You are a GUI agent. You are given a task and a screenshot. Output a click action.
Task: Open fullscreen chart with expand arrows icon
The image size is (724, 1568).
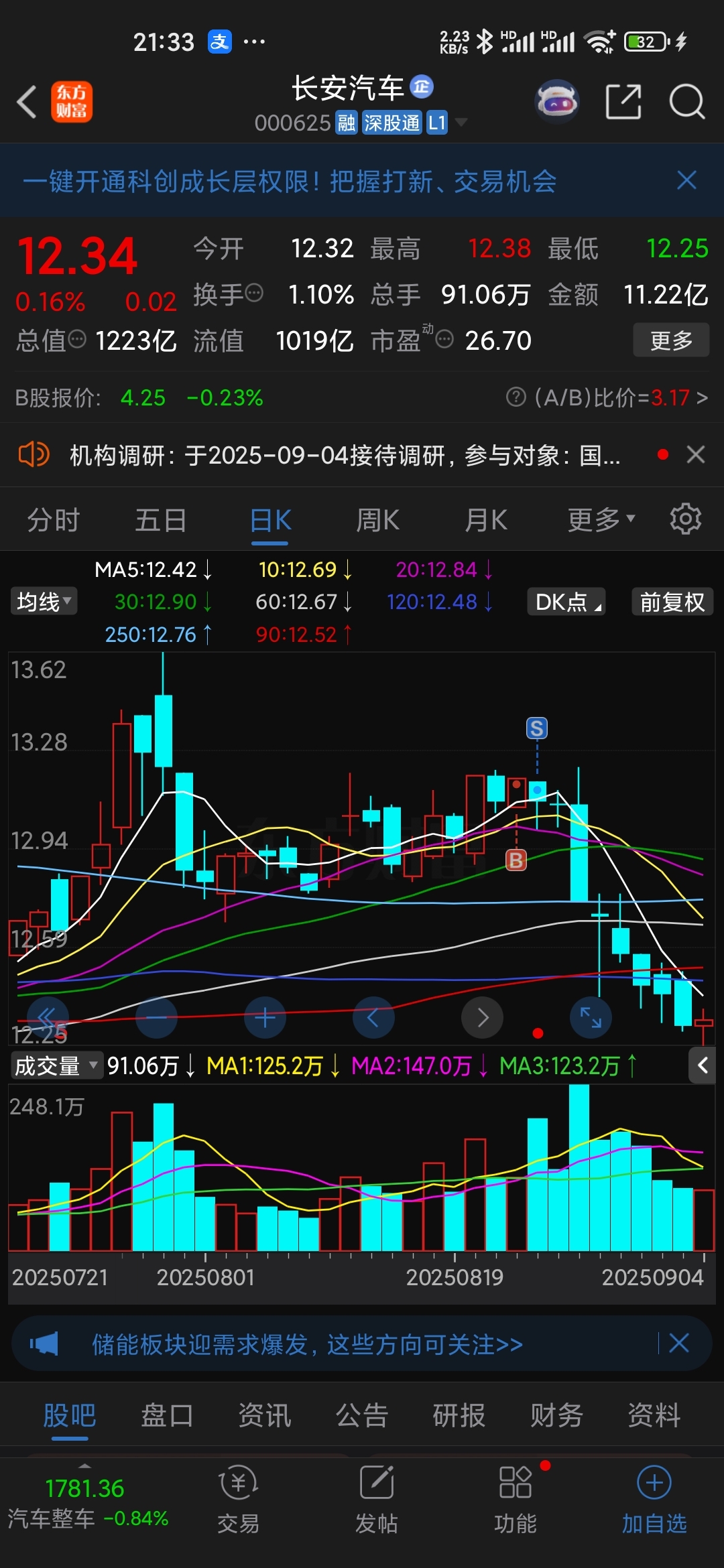click(x=591, y=1018)
